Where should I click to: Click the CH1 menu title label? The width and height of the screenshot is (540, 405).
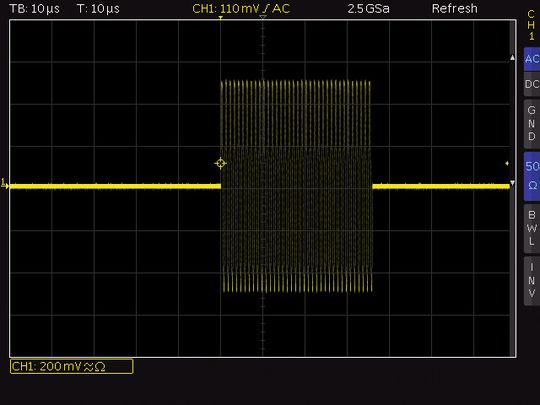(x=531, y=25)
